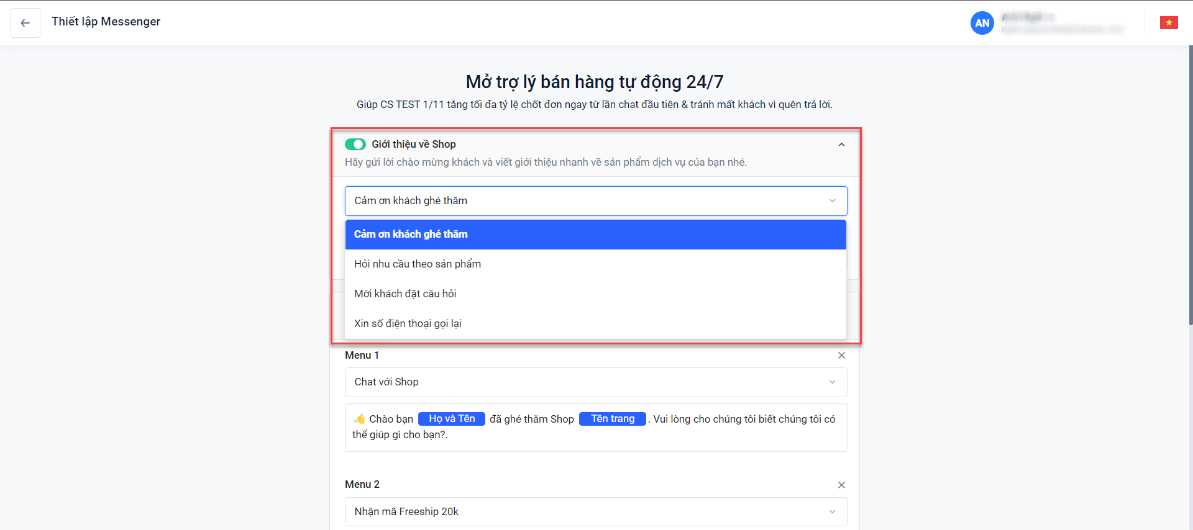This screenshot has width=1193, height=530.
Task: Open the Nhận mã Freeship 20k dropdown
Action: click(595, 512)
